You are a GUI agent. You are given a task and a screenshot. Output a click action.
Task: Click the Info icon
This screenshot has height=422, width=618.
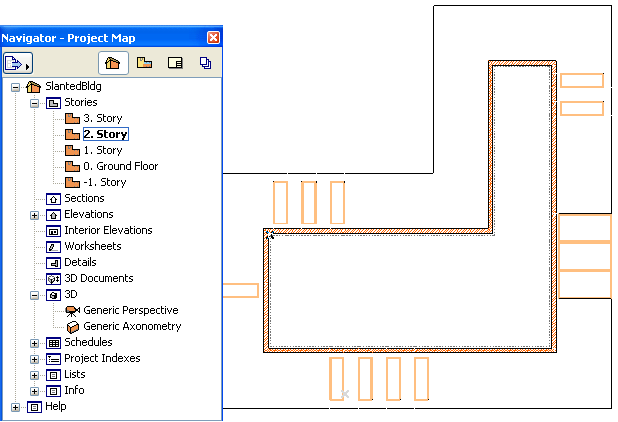tap(53, 391)
